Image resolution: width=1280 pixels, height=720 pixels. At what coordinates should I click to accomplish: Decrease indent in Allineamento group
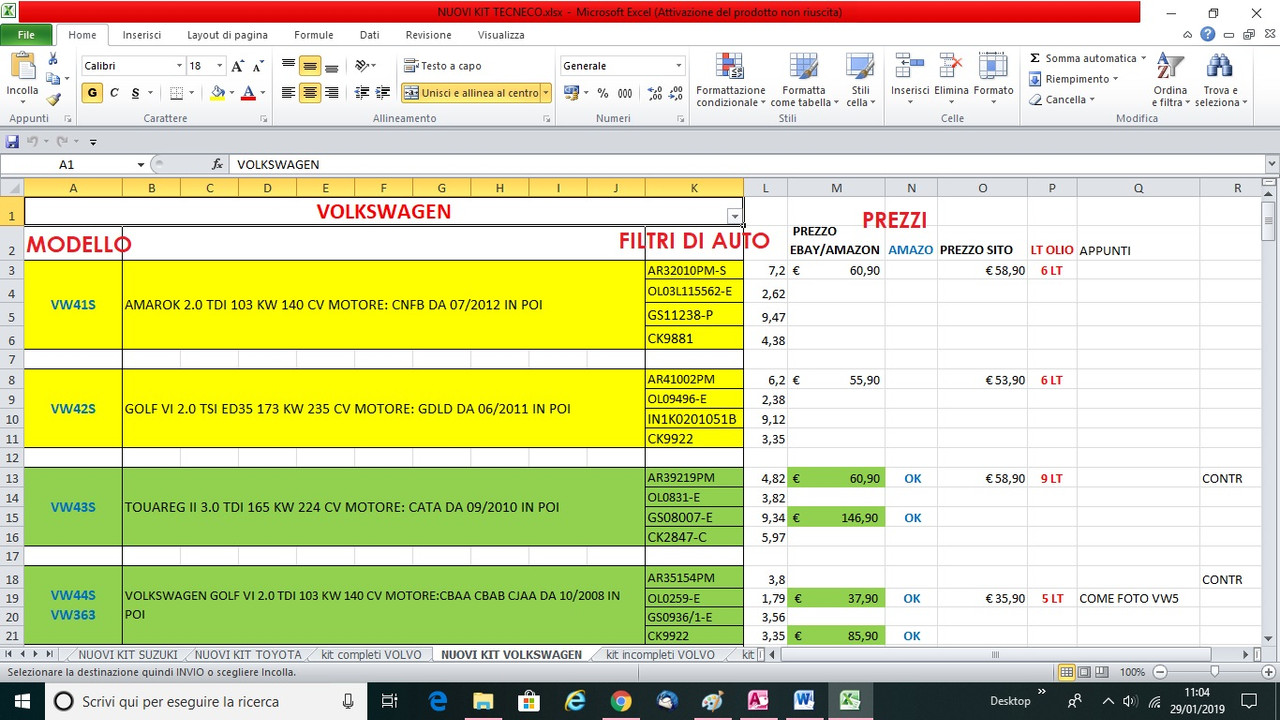(x=361, y=93)
